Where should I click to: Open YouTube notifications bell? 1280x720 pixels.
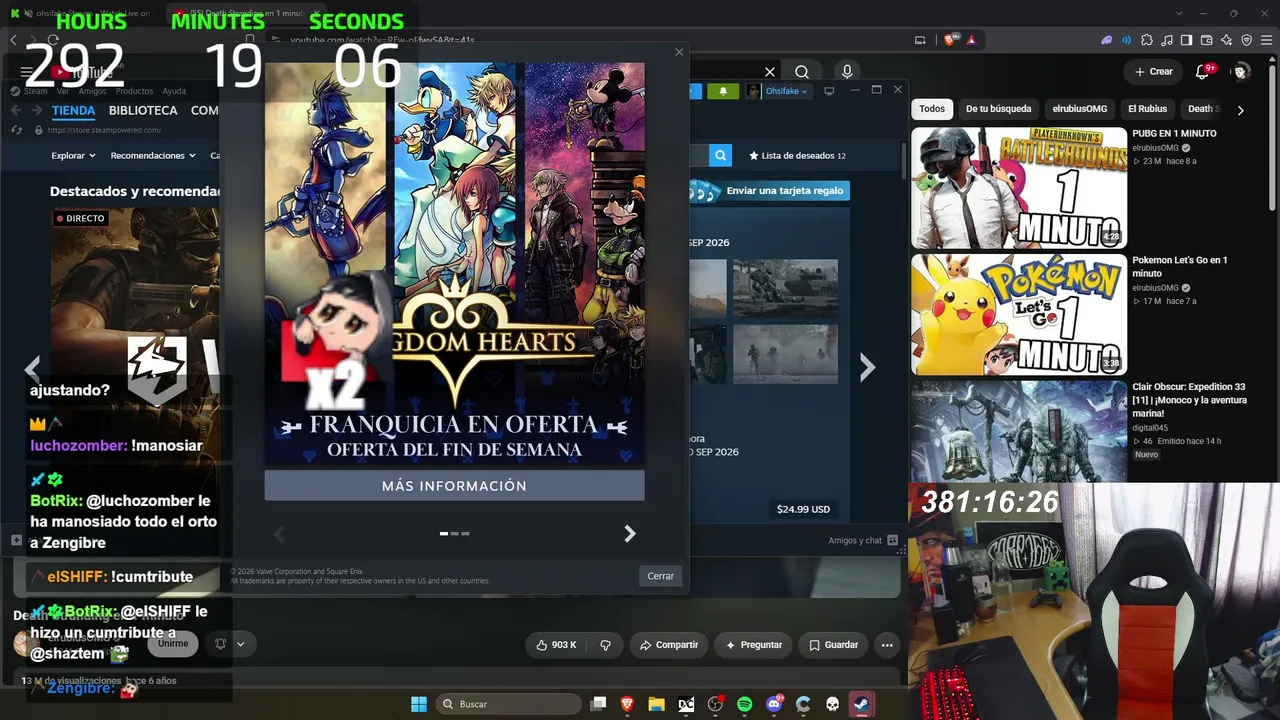1204,72
